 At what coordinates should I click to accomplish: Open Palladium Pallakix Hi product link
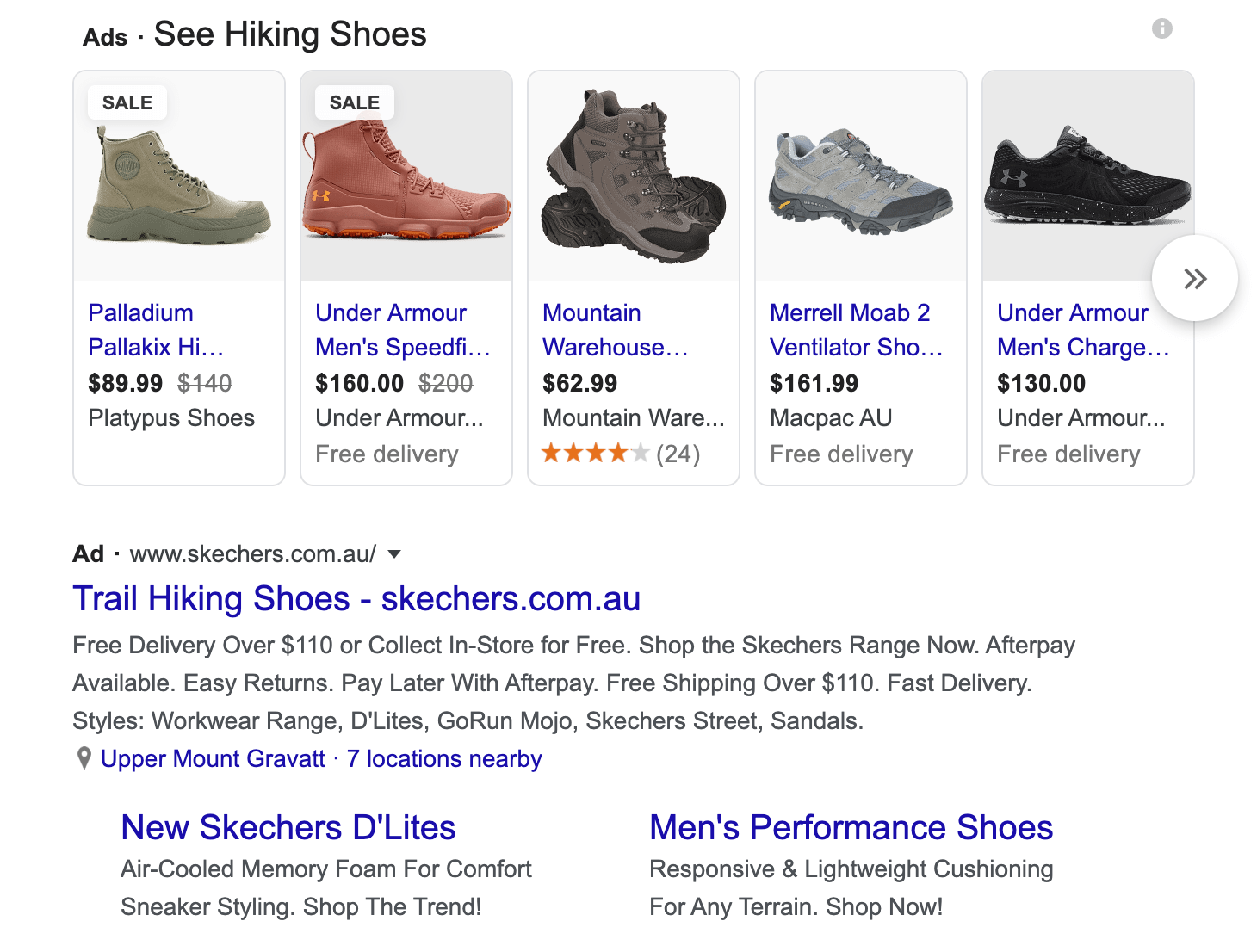click(156, 330)
